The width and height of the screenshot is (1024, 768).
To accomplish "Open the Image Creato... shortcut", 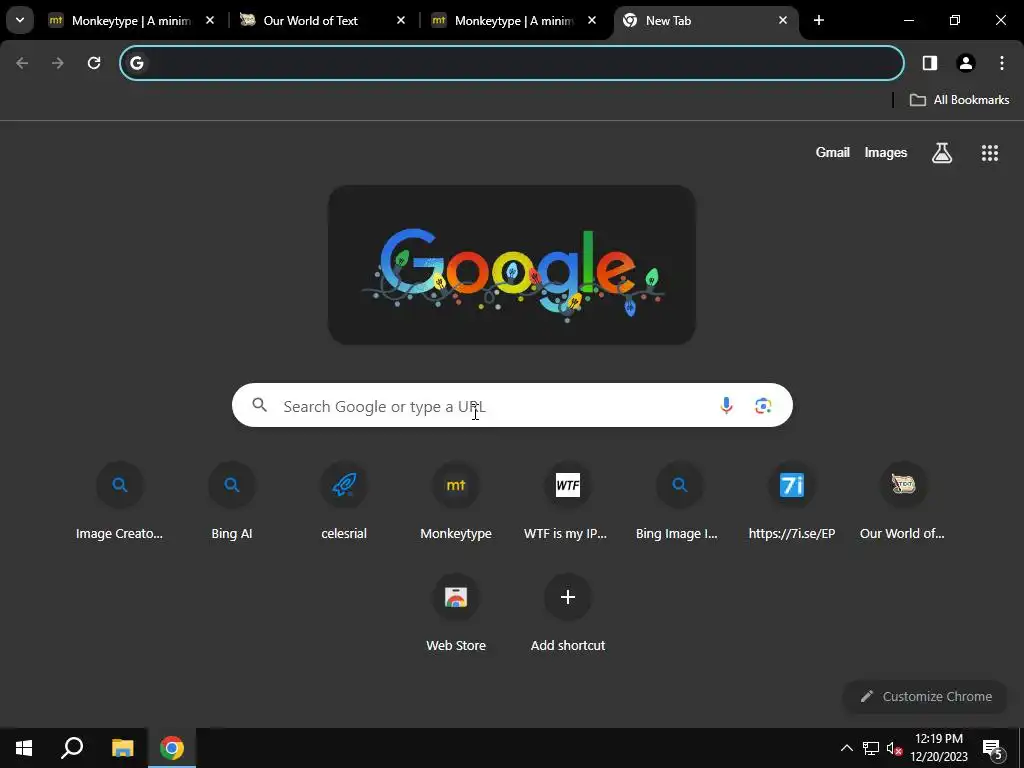I will tap(120, 502).
